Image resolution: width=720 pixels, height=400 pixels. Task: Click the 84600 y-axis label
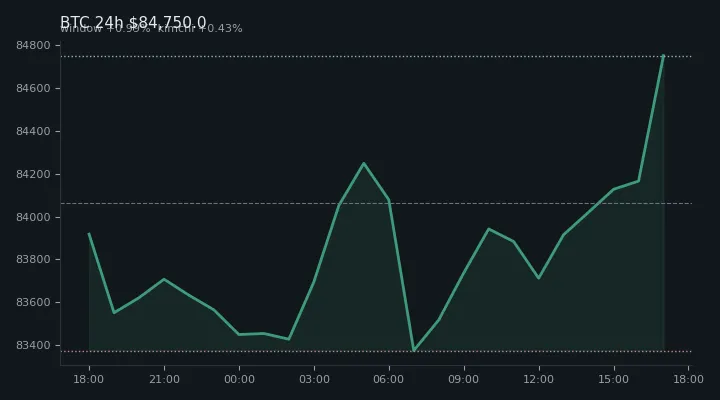33,88
